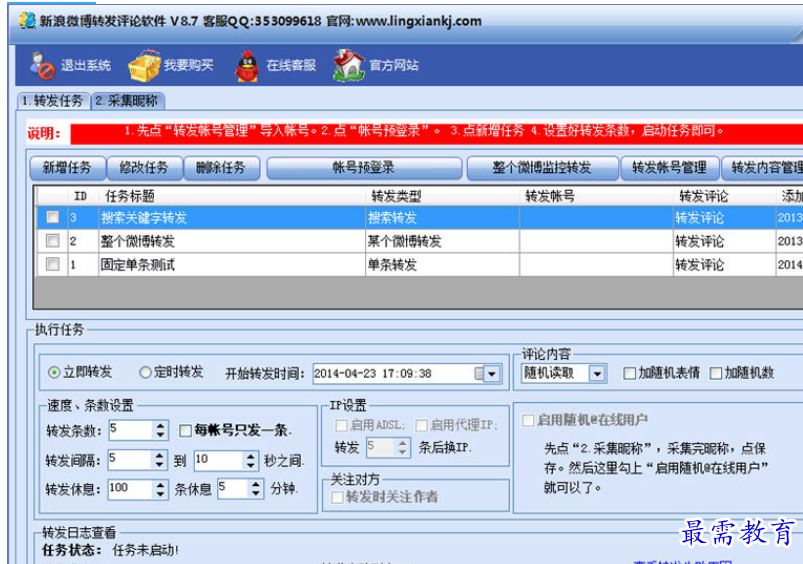Click the 转发间隔 minimum spinner arrows
The width and height of the screenshot is (803, 564).
click(160, 460)
